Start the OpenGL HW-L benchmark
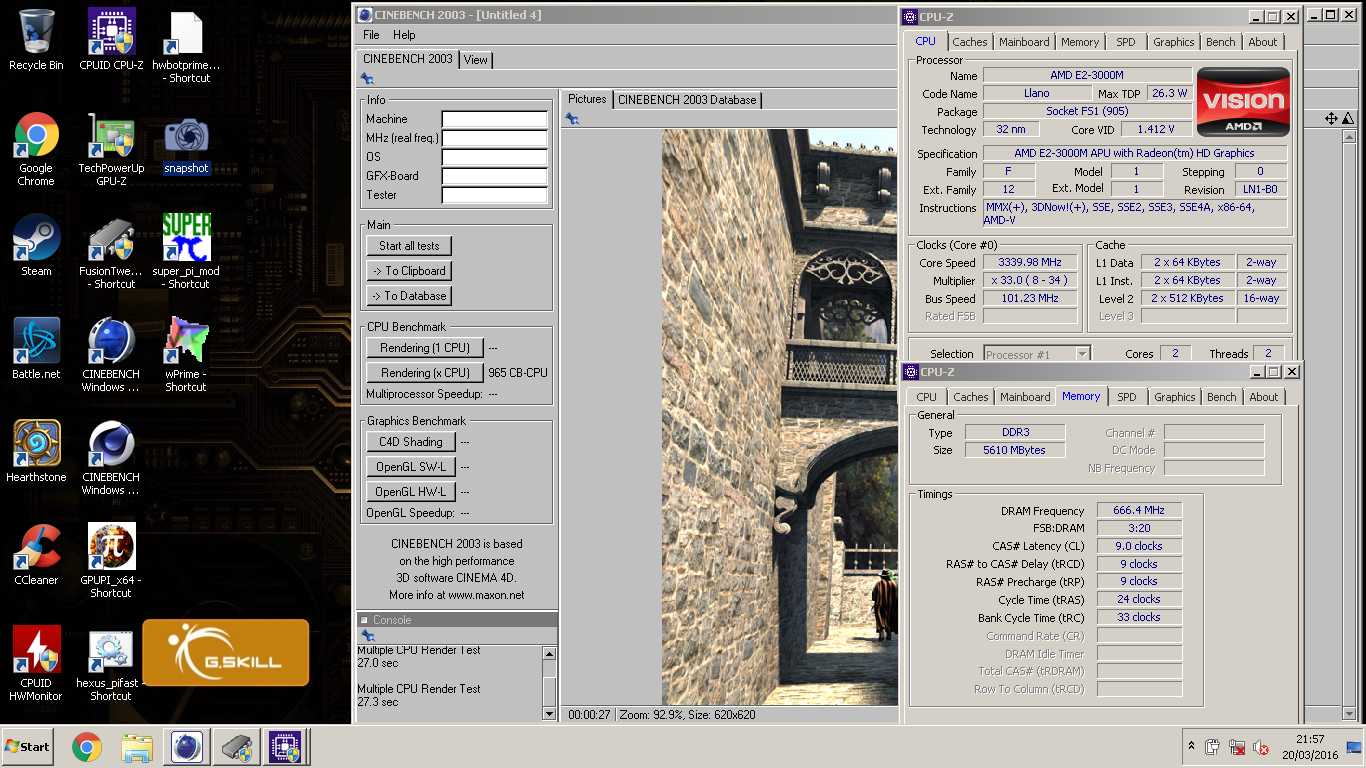Viewport: 1366px width, 768px height. (x=411, y=492)
